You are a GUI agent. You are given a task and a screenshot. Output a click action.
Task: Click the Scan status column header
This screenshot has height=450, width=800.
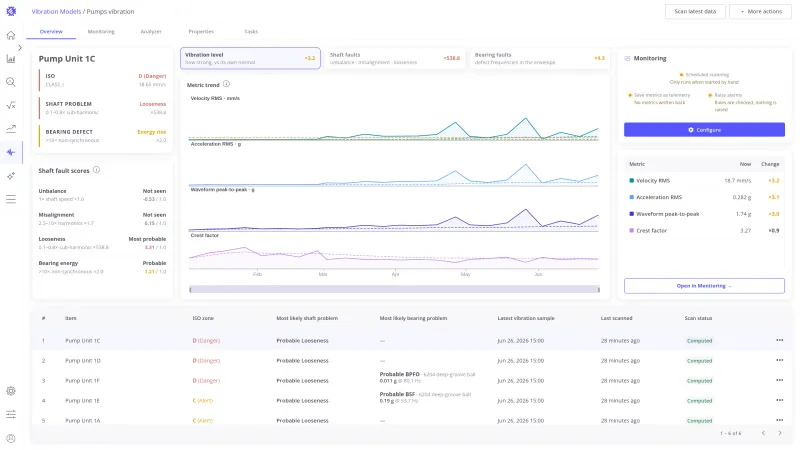698,318
